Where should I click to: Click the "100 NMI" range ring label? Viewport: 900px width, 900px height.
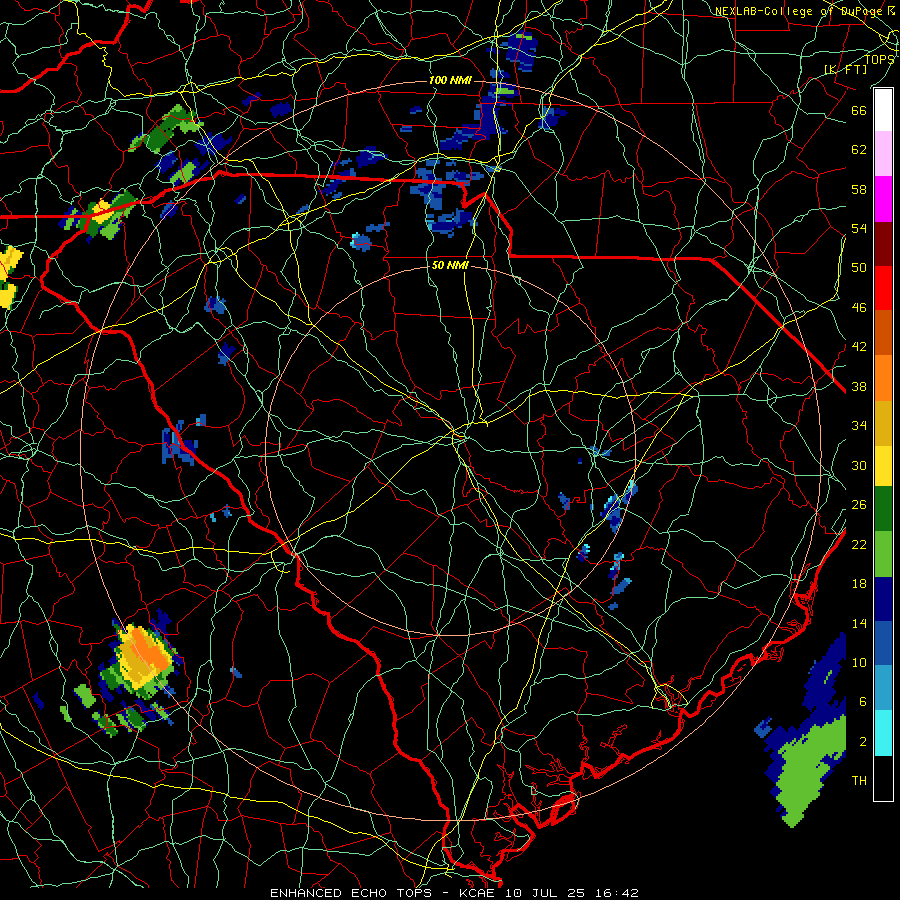pyautogui.click(x=450, y=80)
